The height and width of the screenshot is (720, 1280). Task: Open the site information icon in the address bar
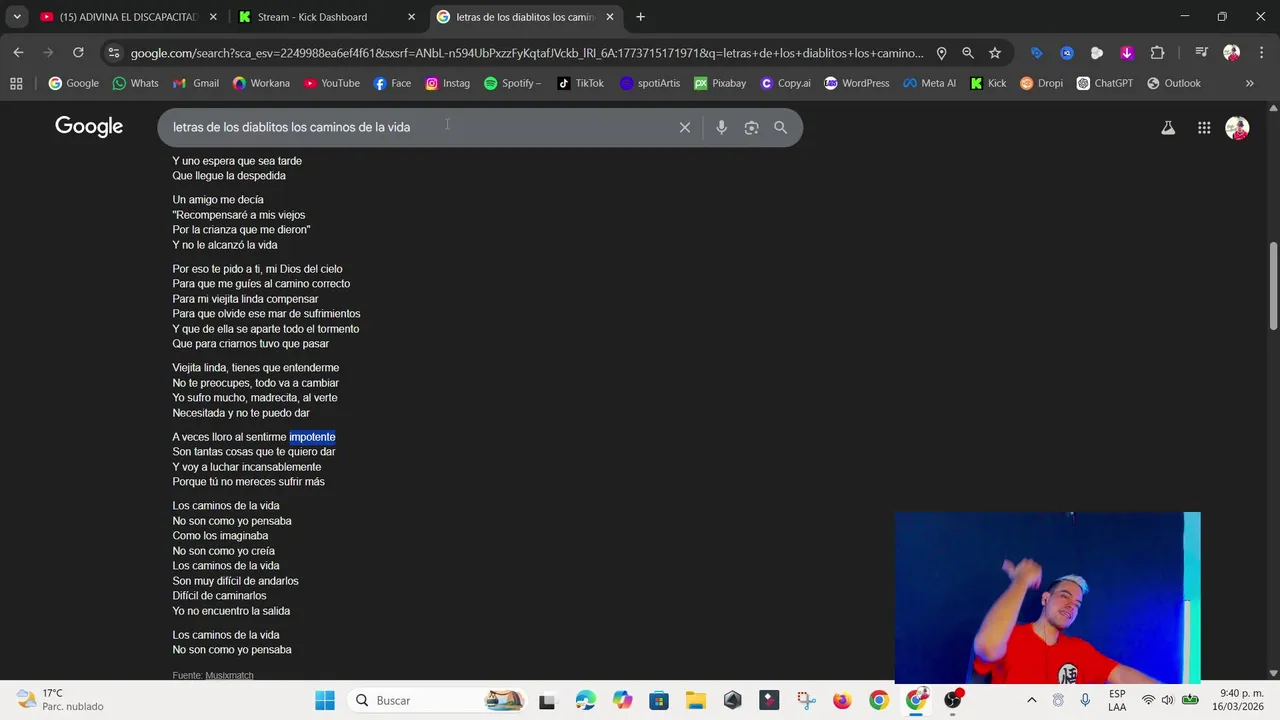click(x=113, y=53)
